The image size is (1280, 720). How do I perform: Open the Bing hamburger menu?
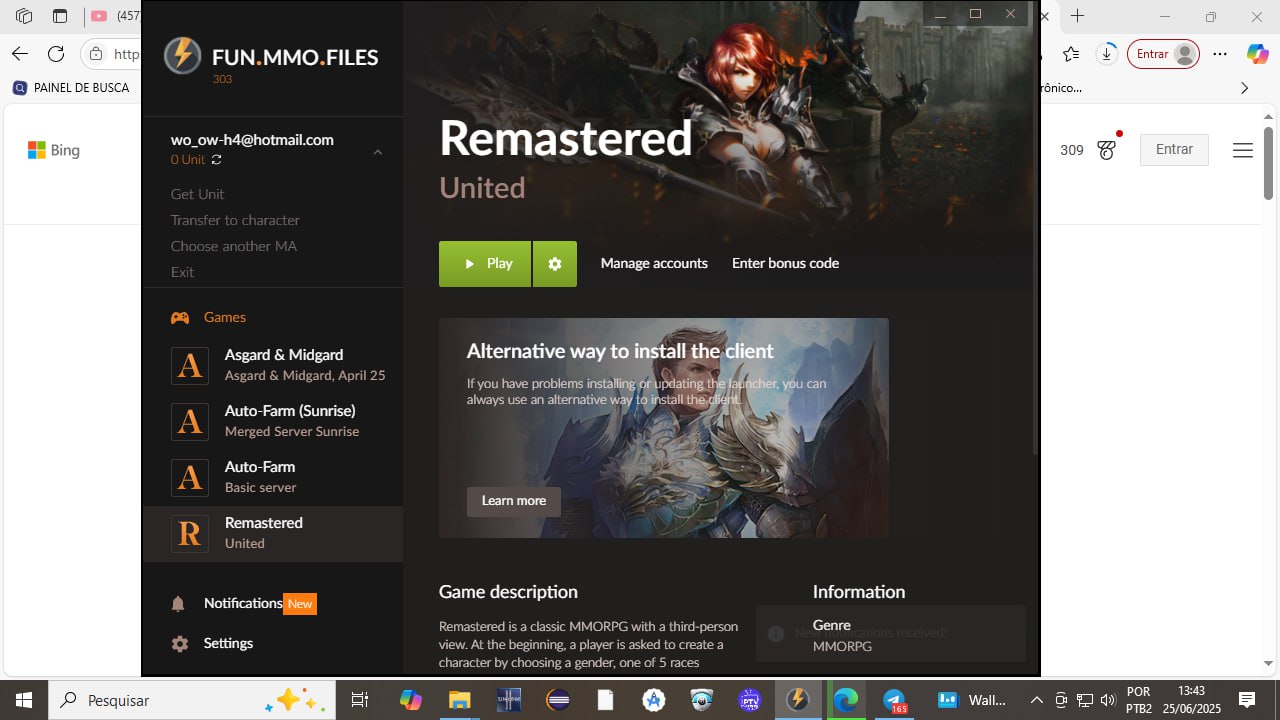(x=1242, y=150)
